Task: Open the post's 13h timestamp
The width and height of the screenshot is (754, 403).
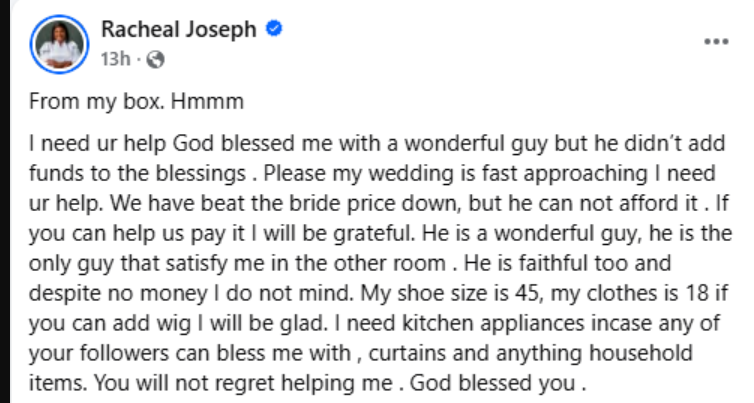Action: [x=114, y=59]
